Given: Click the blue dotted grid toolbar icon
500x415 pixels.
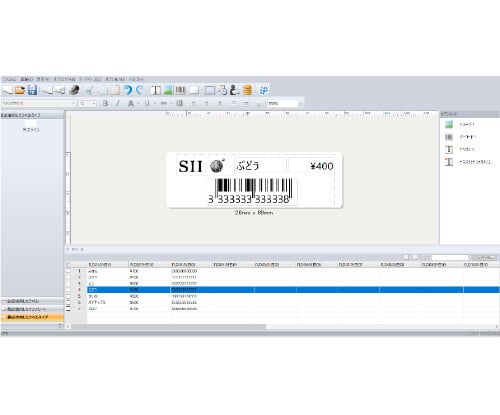Looking at the screenshot, I should [x=264, y=90].
